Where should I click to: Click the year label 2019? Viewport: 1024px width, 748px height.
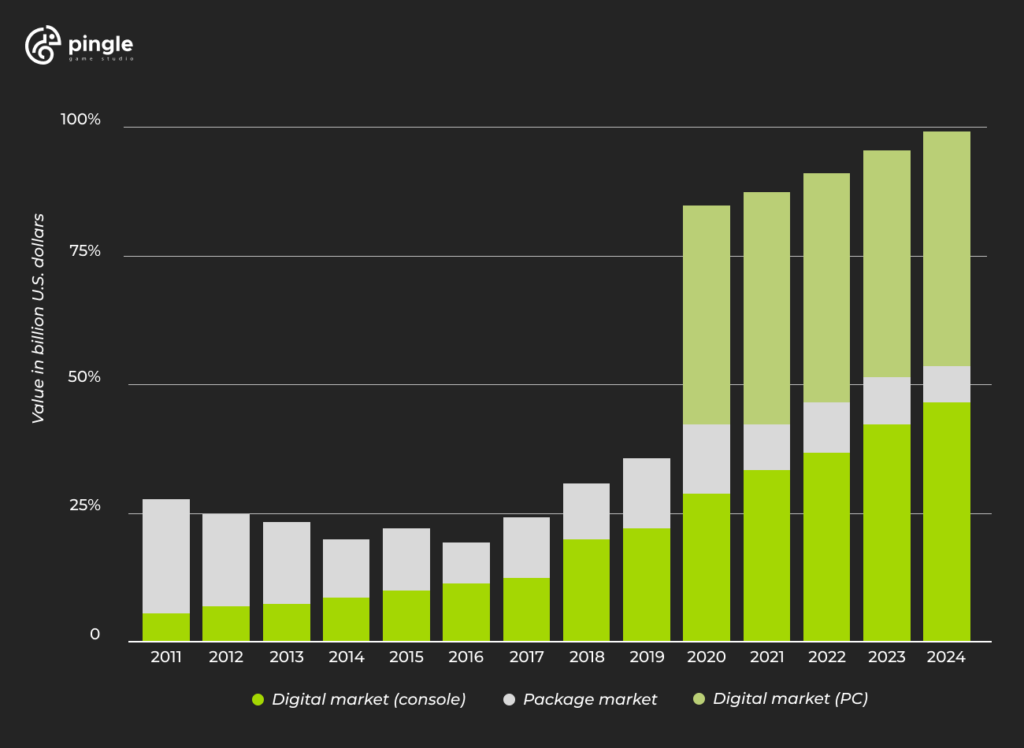point(647,657)
